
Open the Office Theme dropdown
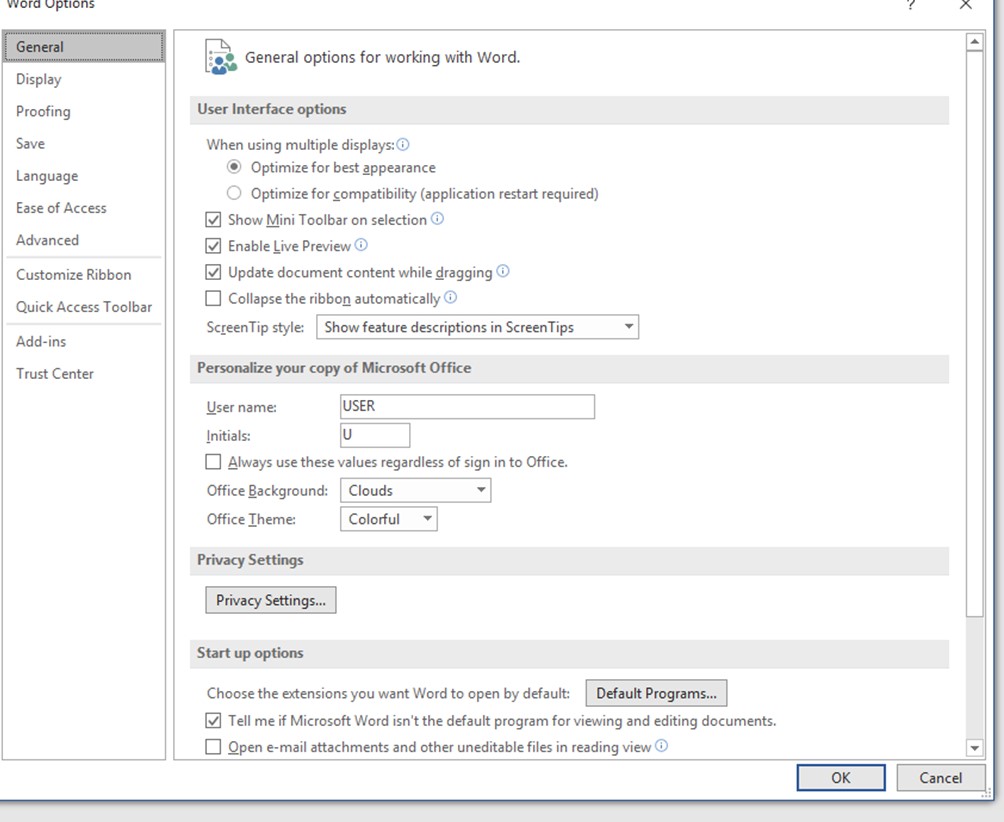[389, 519]
